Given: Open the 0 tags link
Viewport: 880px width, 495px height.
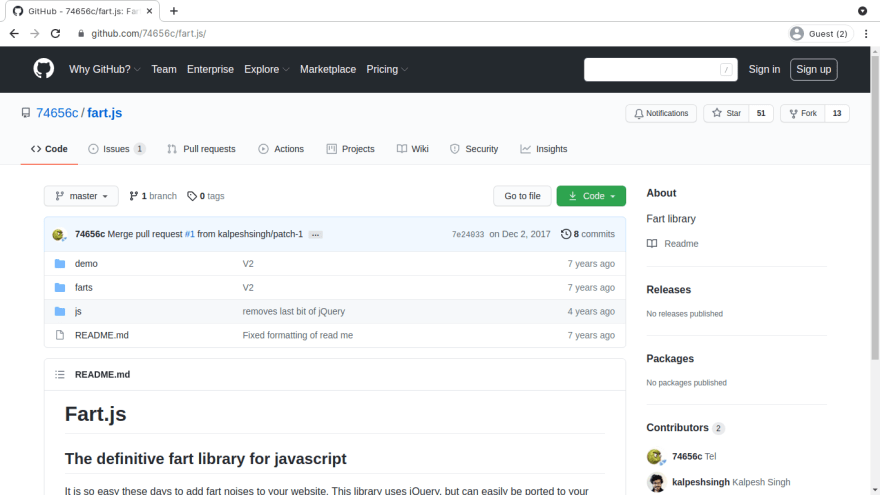Looking at the screenshot, I should [x=205, y=196].
